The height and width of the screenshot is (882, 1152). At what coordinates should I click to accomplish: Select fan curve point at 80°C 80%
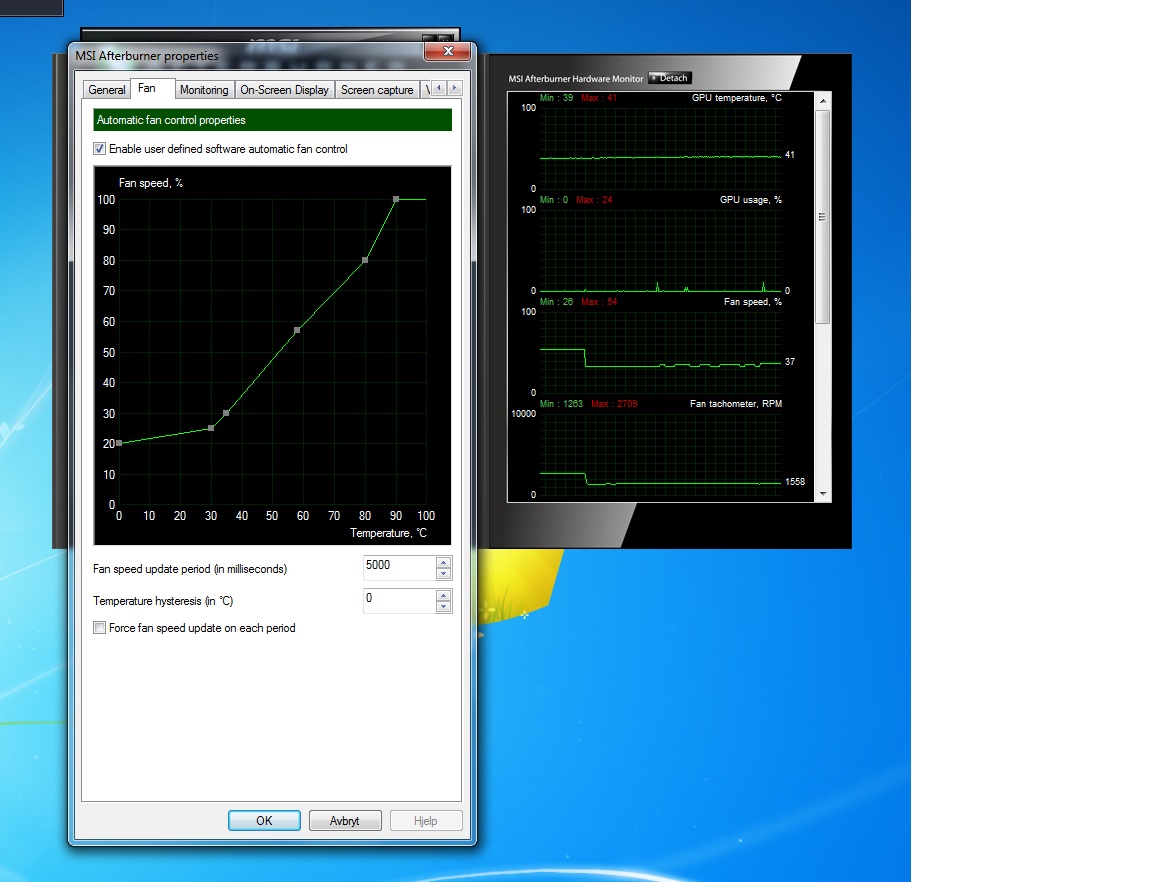(x=365, y=260)
